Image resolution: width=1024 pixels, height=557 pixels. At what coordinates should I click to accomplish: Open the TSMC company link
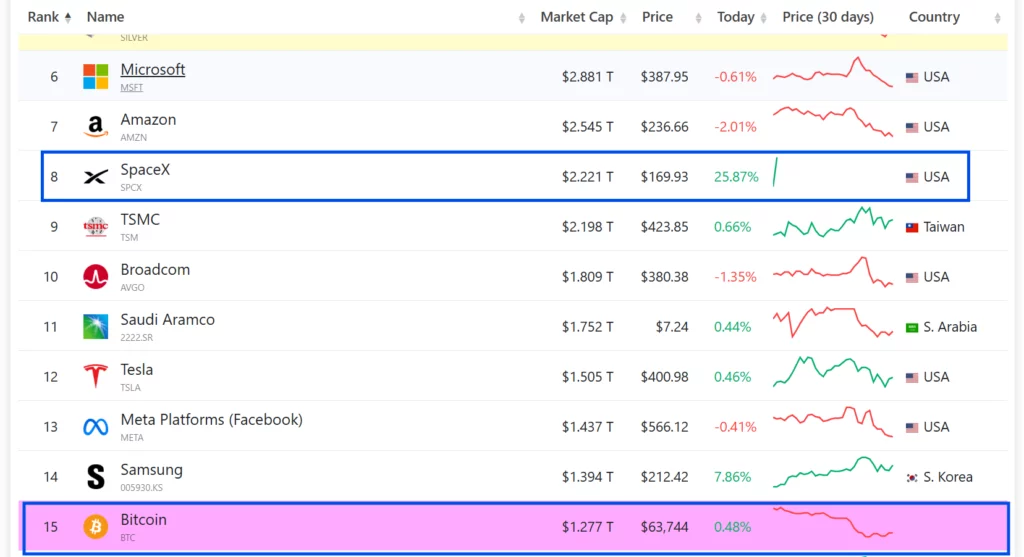click(140, 219)
